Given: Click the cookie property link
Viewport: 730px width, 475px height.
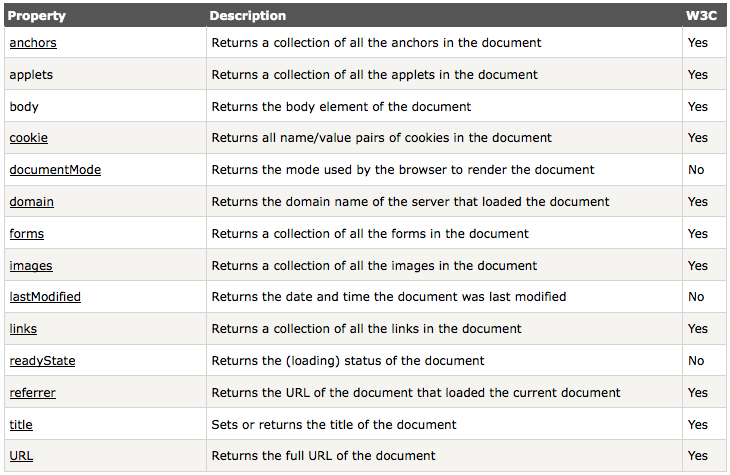Looking at the screenshot, I should [x=29, y=138].
